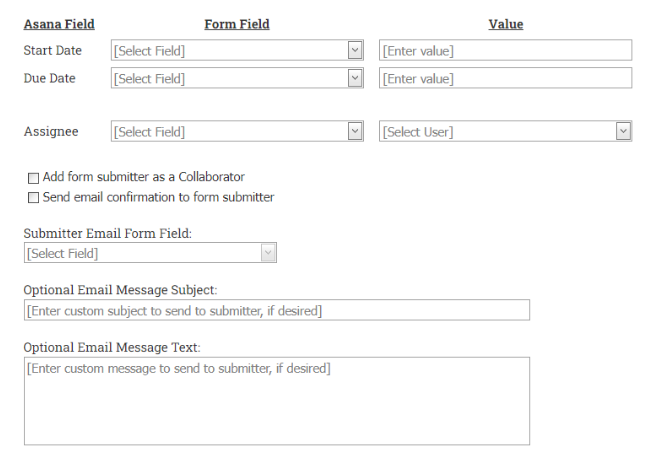Click the Start Date row label
This screenshot has width=663, height=474.
[x=52, y=50]
